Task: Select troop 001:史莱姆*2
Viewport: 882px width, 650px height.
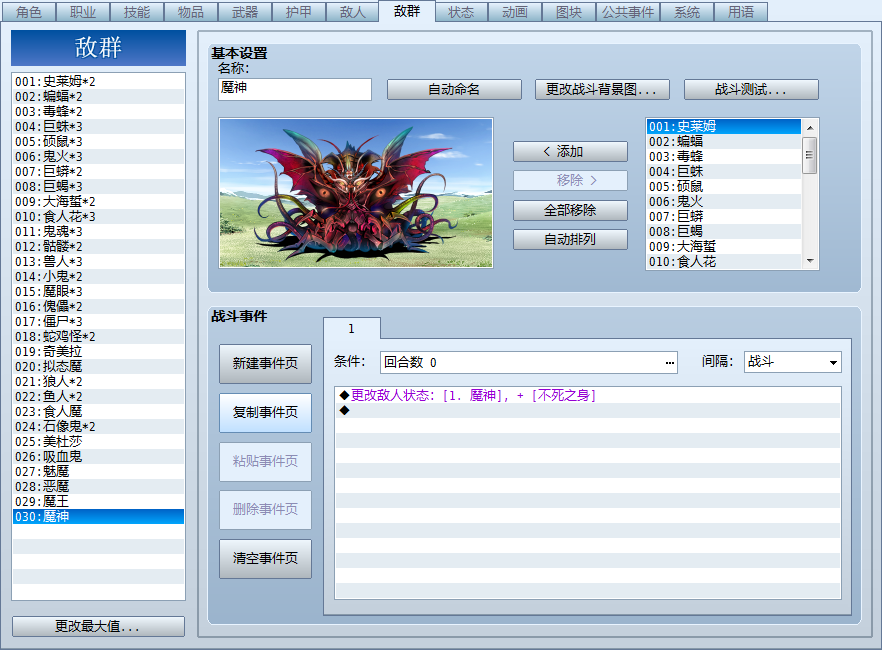Action: (98, 82)
